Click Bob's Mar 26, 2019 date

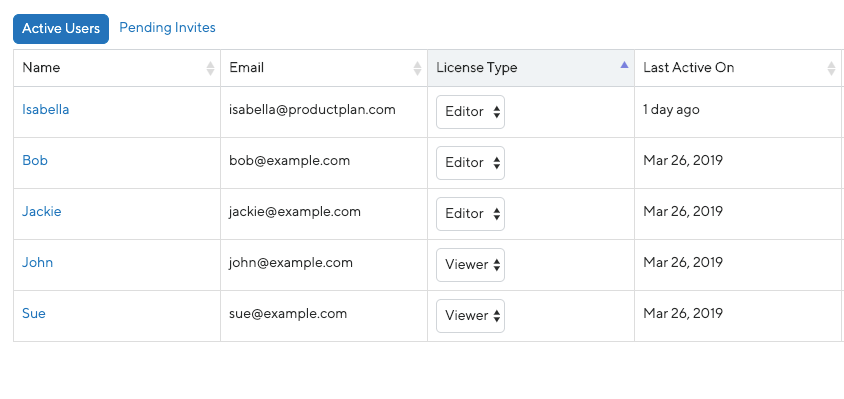point(683,160)
